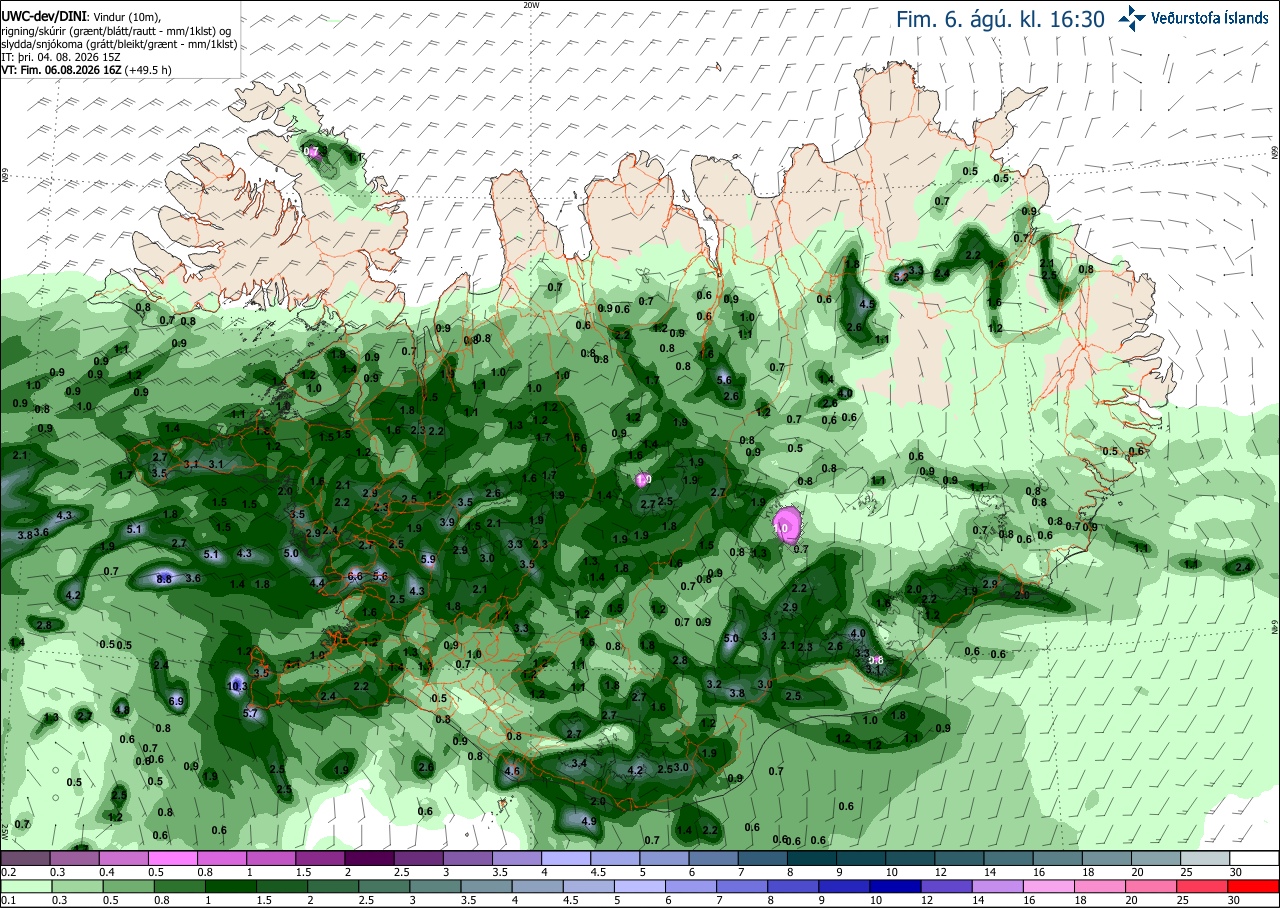Select the white swatch ending the upper legend row

point(1254,858)
